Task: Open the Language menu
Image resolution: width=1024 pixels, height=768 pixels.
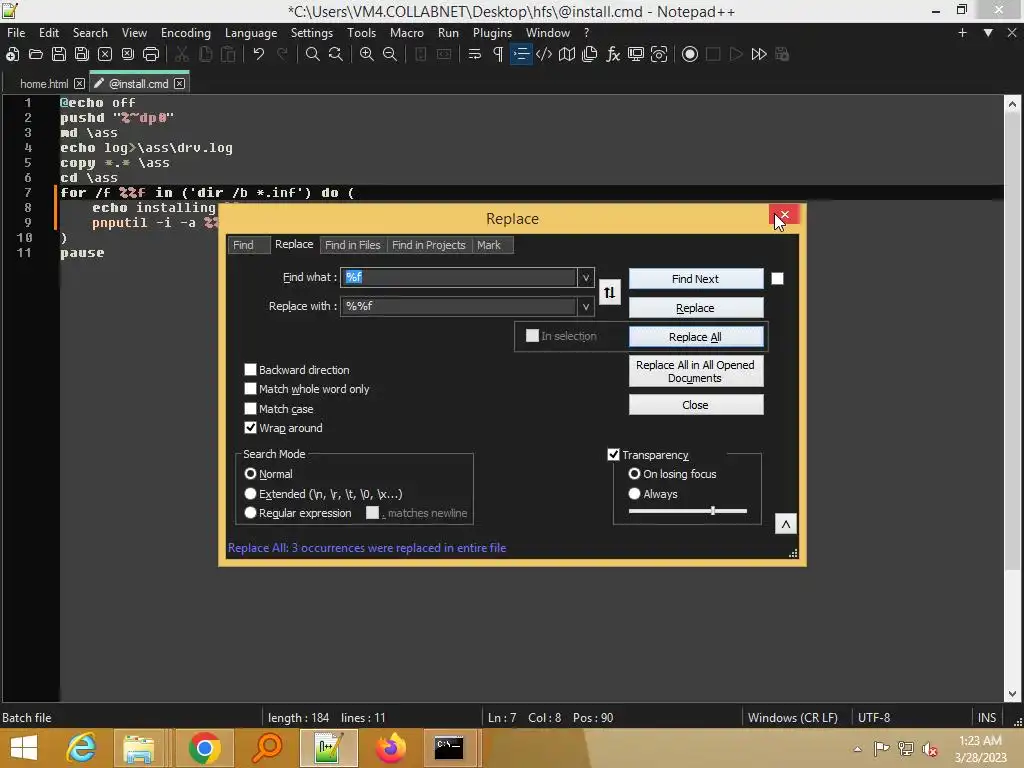Action: (x=251, y=33)
